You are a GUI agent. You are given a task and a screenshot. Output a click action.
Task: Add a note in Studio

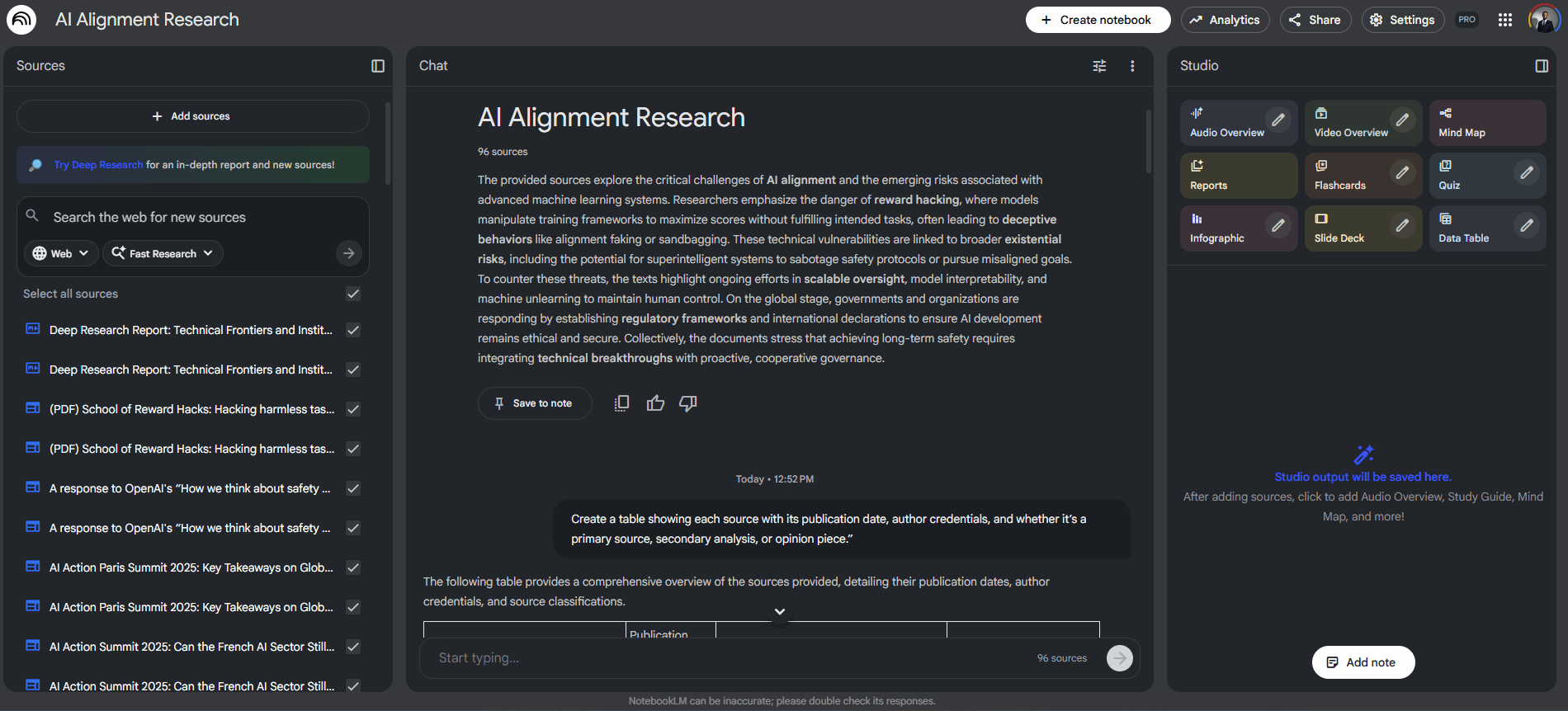(x=1363, y=662)
